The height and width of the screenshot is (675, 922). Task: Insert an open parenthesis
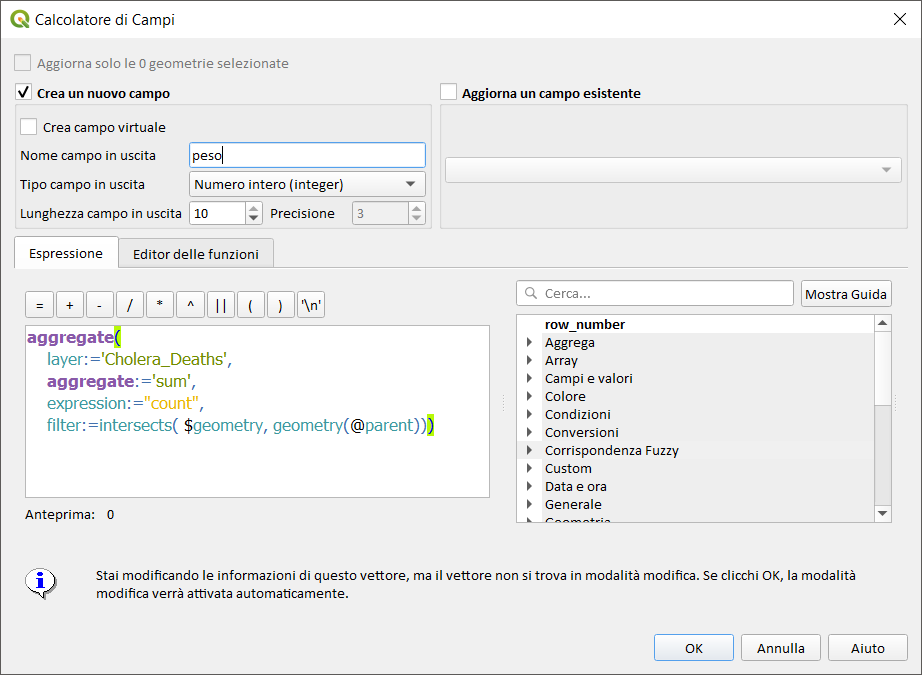[250, 305]
